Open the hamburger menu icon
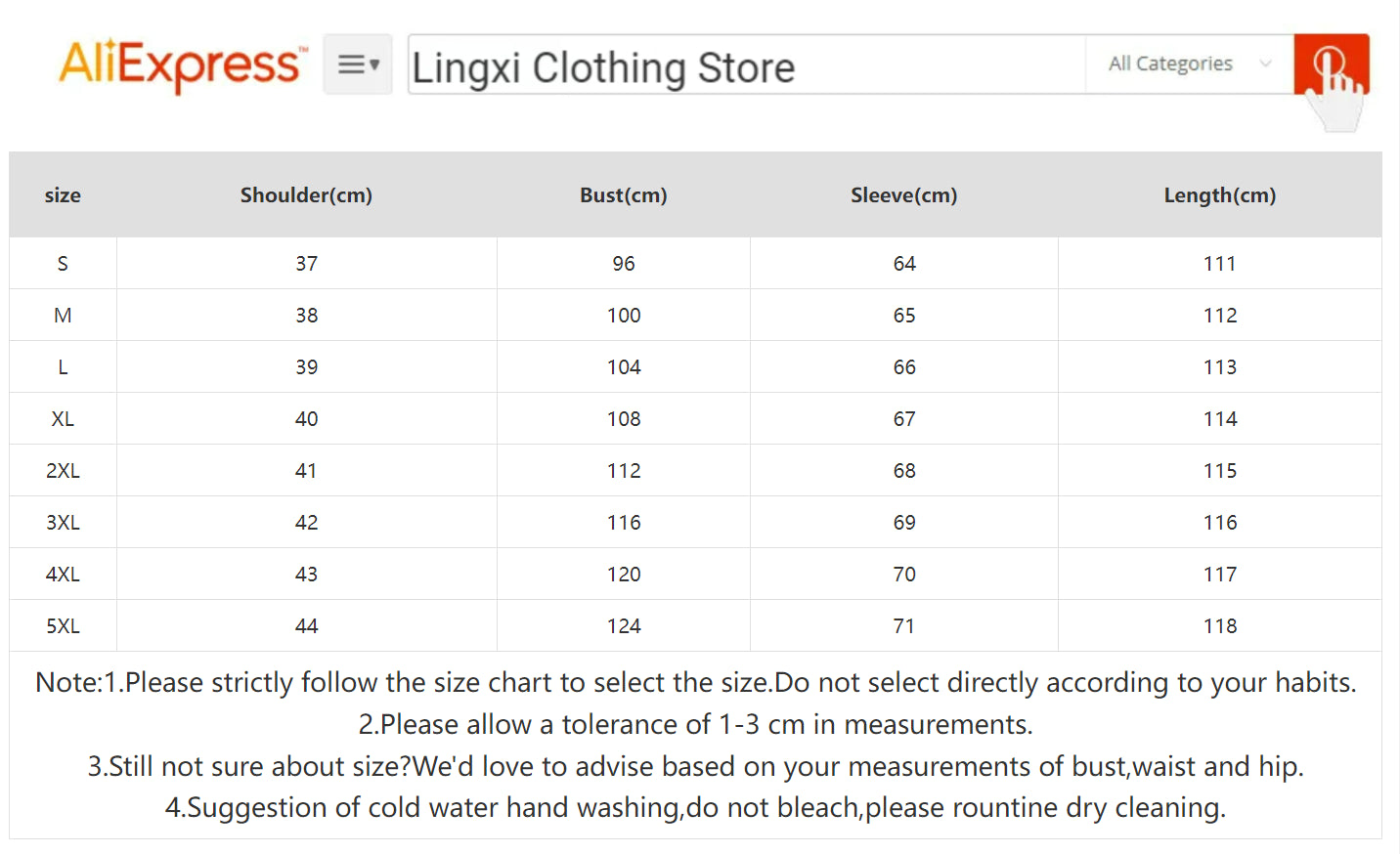Image resolution: width=1400 pixels, height=854 pixels. click(x=349, y=63)
